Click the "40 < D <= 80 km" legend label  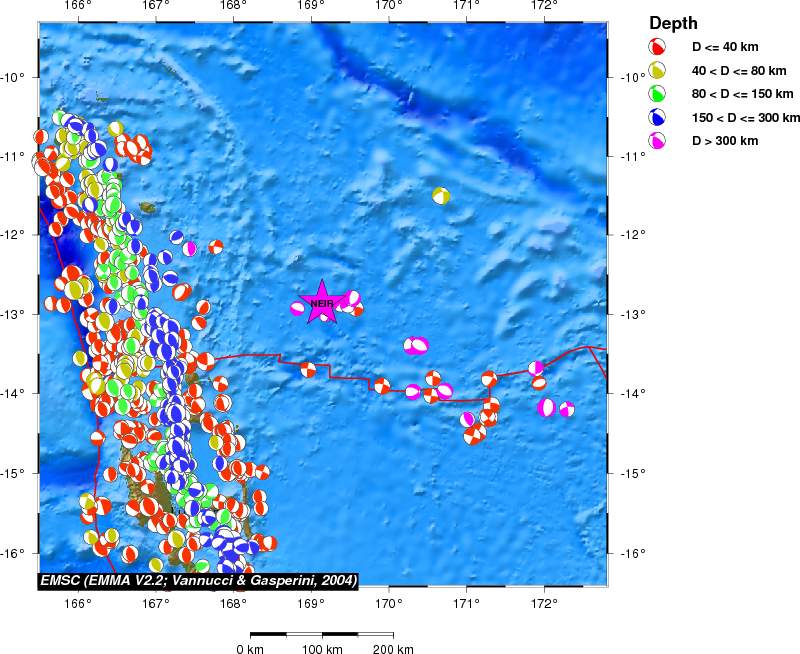(x=739, y=70)
